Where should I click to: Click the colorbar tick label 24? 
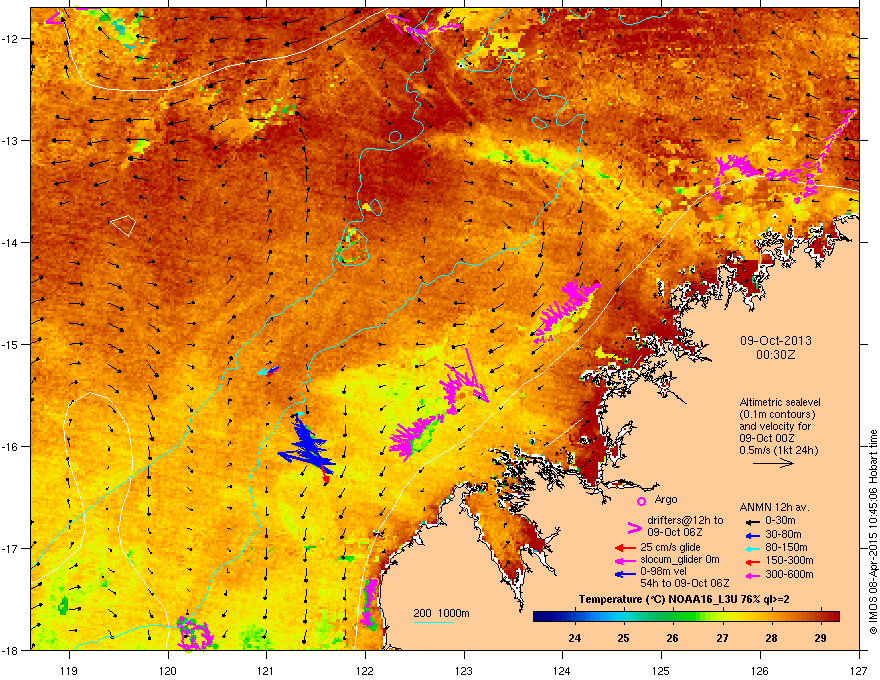coord(574,637)
